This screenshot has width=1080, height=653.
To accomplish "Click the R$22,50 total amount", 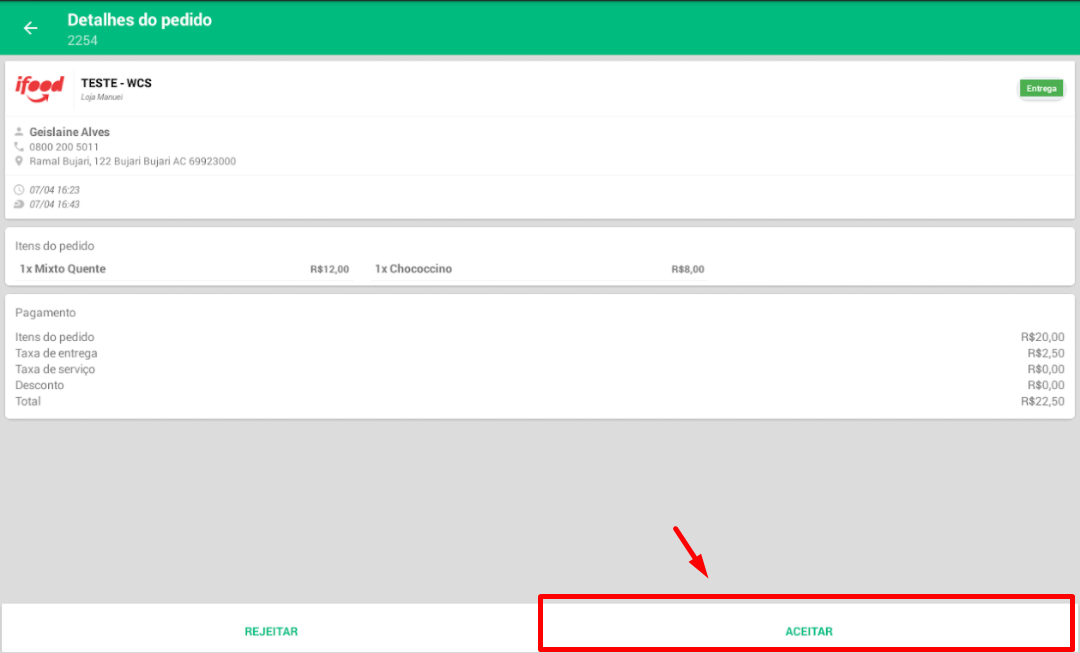I will click(1043, 401).
